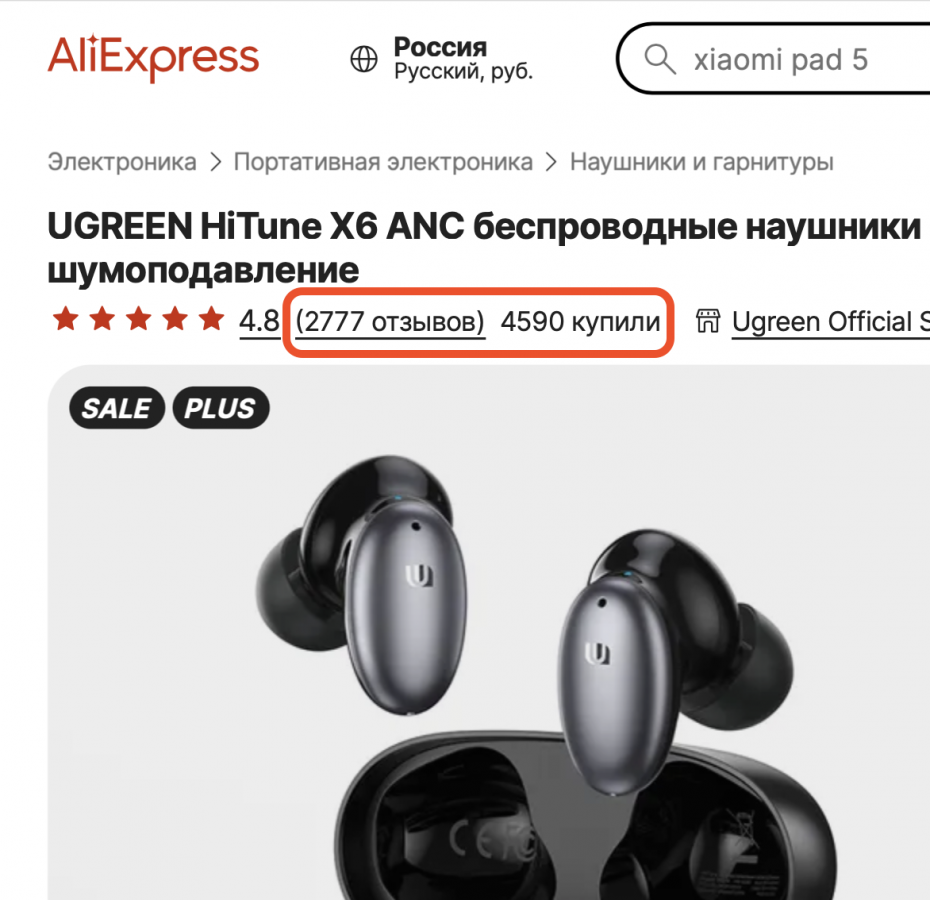Click the first rating star
Screen dimensions: 930x900
click(x=65, y=319)
